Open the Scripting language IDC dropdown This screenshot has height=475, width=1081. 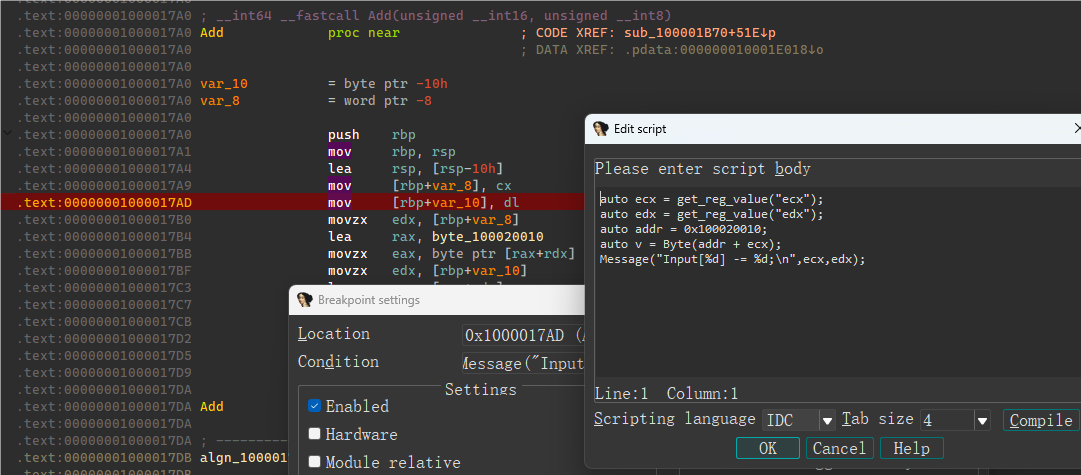coord(827,420)
